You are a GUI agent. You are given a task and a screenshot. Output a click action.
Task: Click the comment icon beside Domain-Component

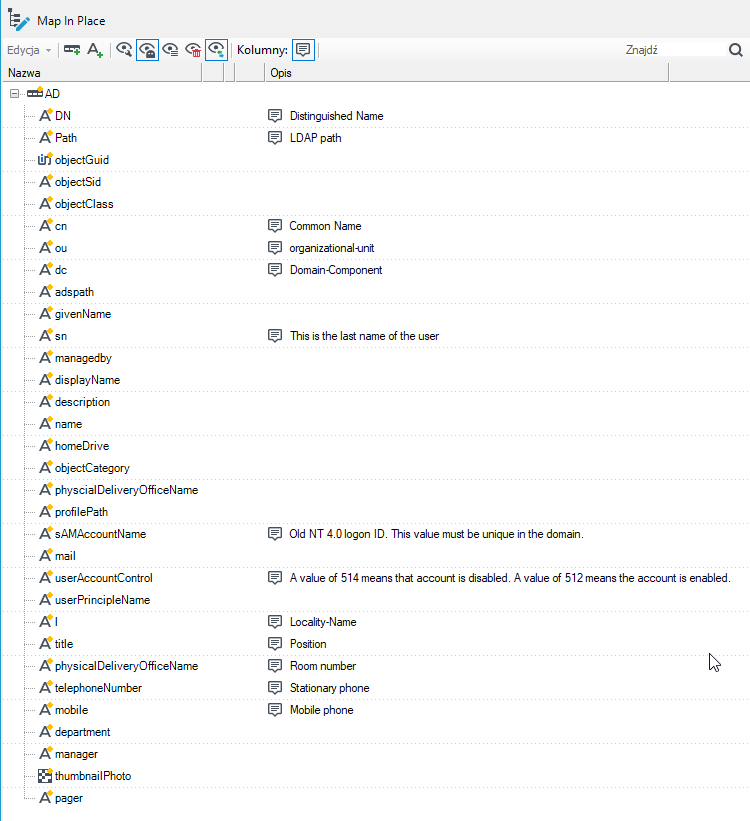click(x=275, y=270)
